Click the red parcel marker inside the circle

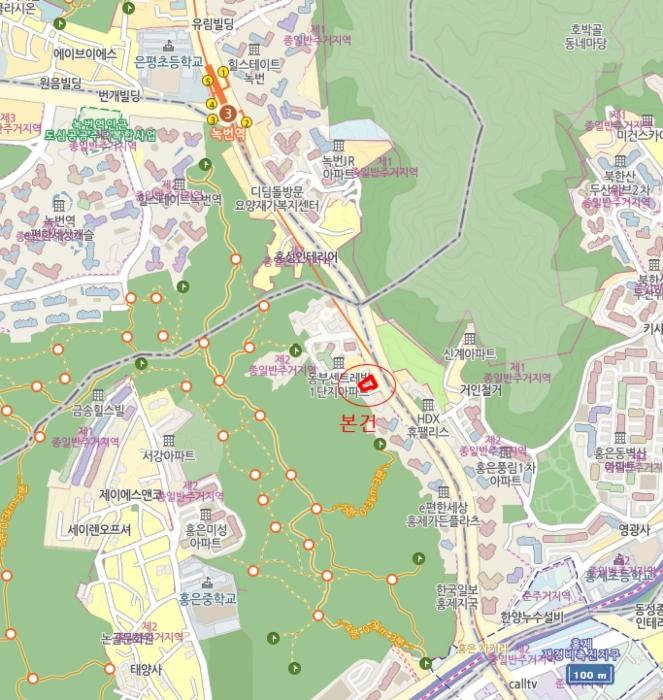tap(368, 381)
